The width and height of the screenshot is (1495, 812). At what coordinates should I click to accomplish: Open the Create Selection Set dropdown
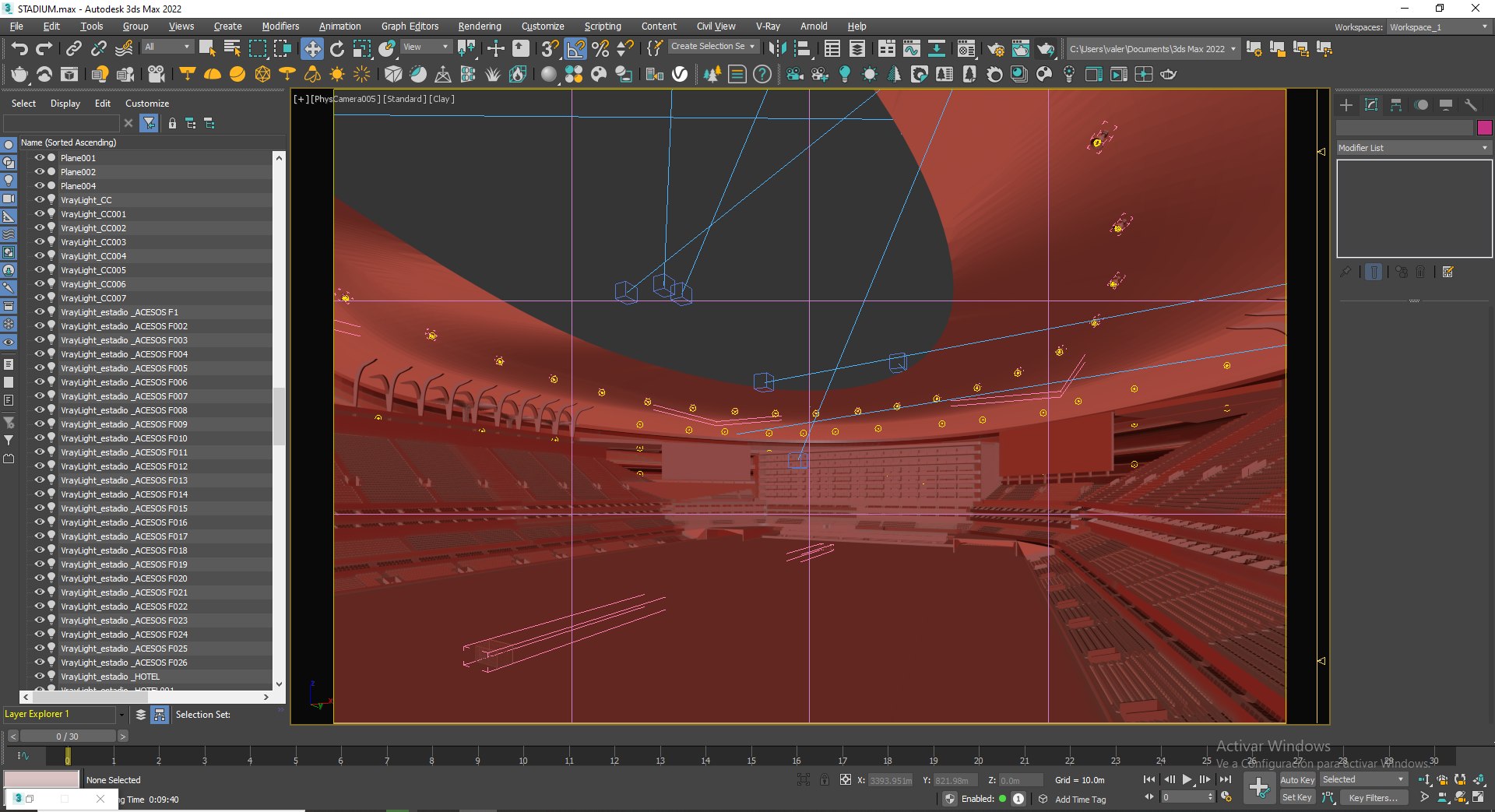(712, 47)
